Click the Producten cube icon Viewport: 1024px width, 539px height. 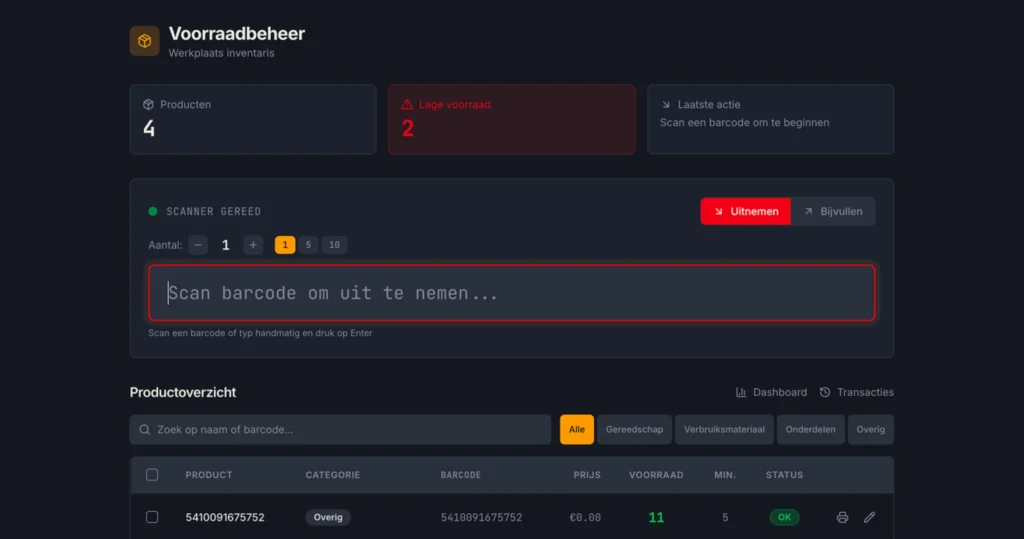point(148,105)
